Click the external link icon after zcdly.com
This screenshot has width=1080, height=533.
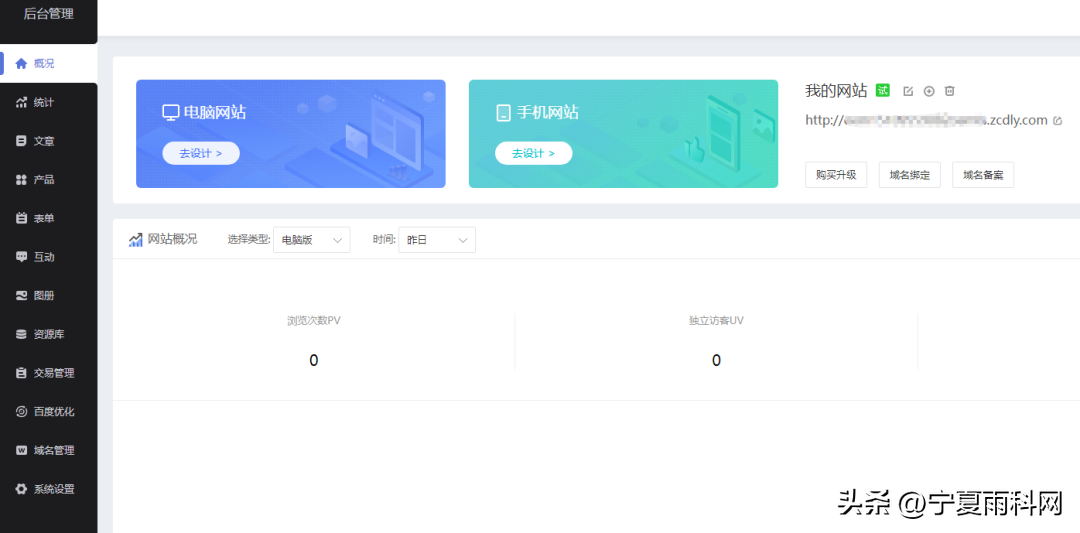click(1057, 121)
